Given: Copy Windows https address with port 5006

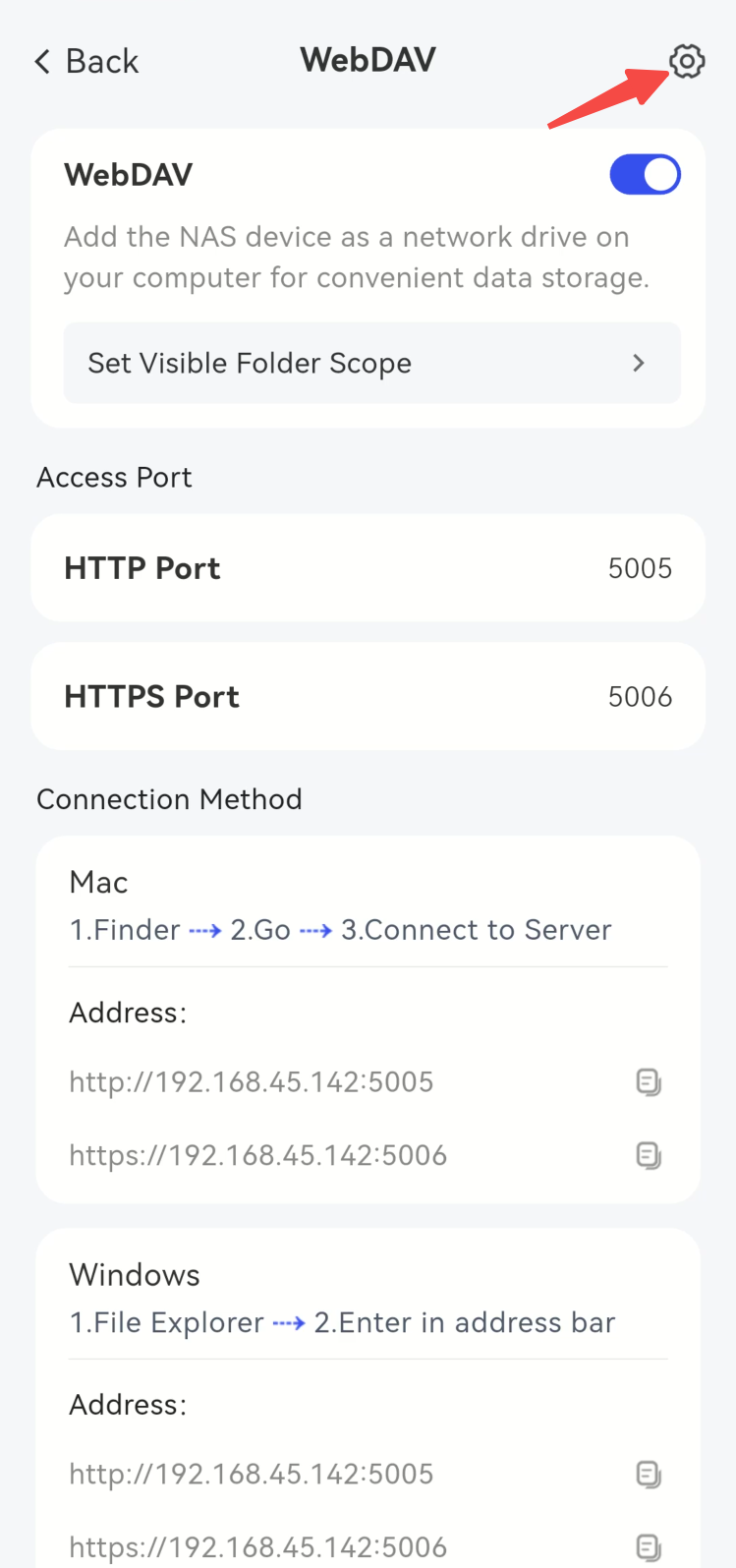Looking at the screenshot, I should pyautogui.click(x=649, y=1547).
